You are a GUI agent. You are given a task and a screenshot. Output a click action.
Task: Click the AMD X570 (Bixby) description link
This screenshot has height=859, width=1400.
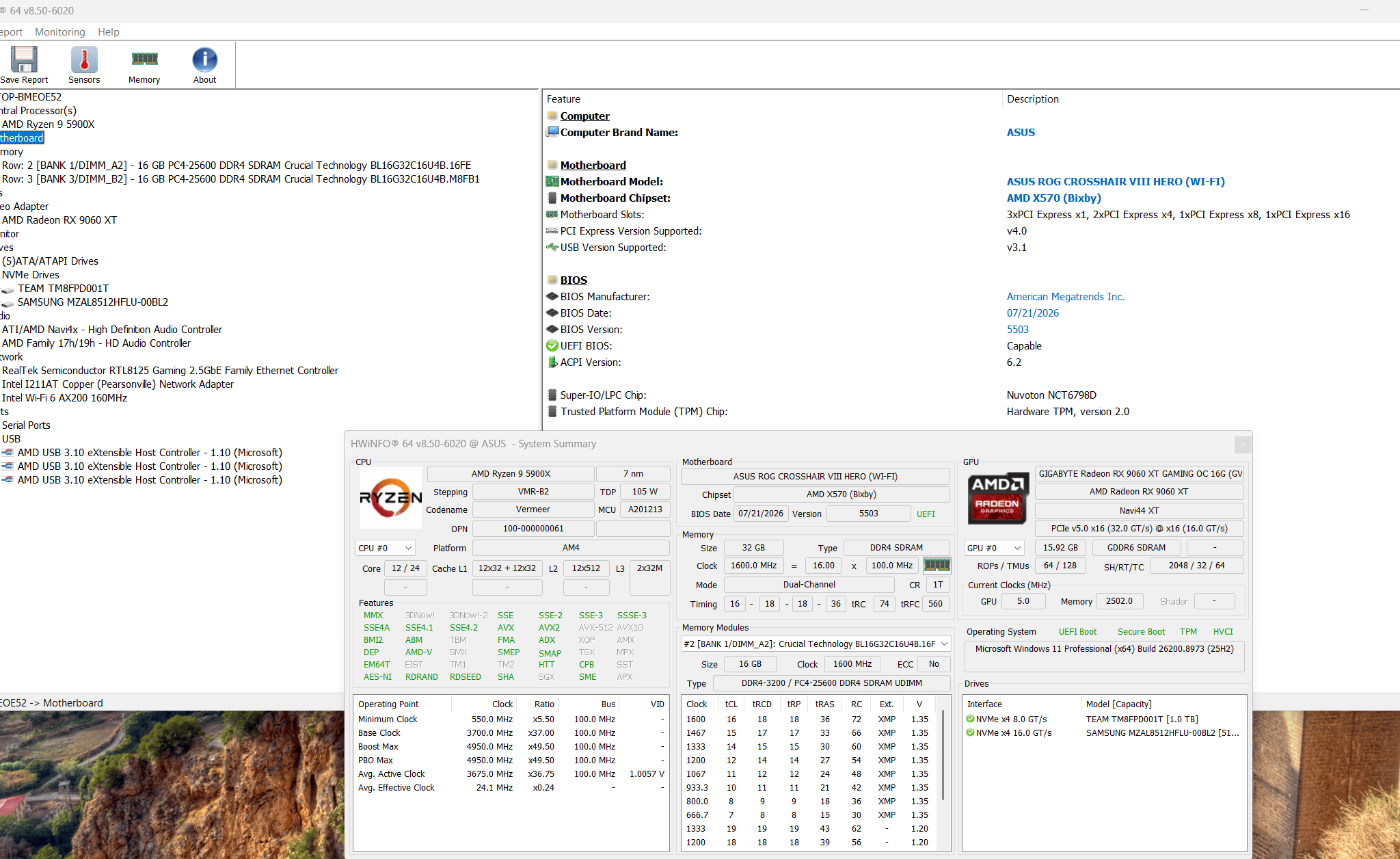1054,198
